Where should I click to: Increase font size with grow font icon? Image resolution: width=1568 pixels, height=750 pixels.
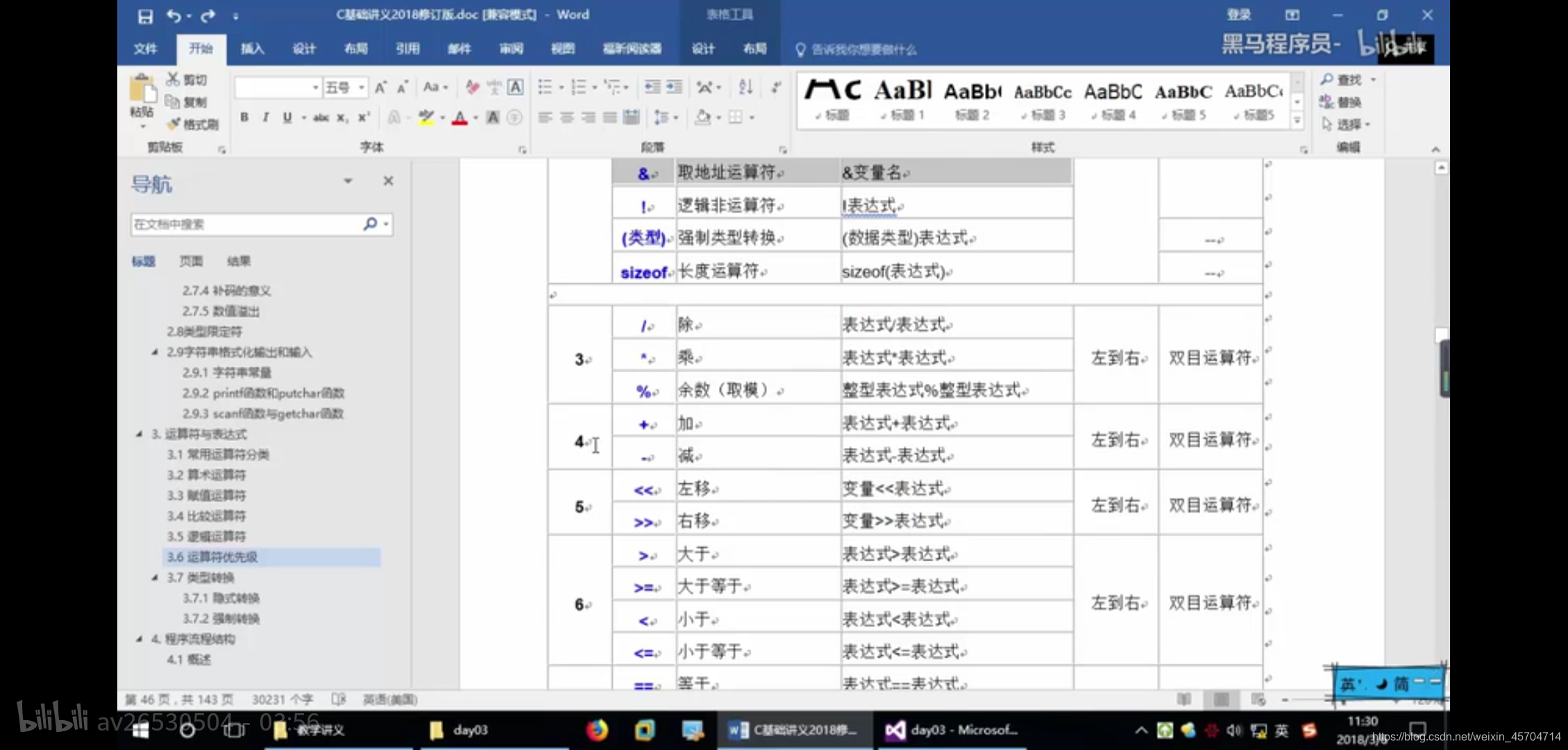tap(380, 87)
